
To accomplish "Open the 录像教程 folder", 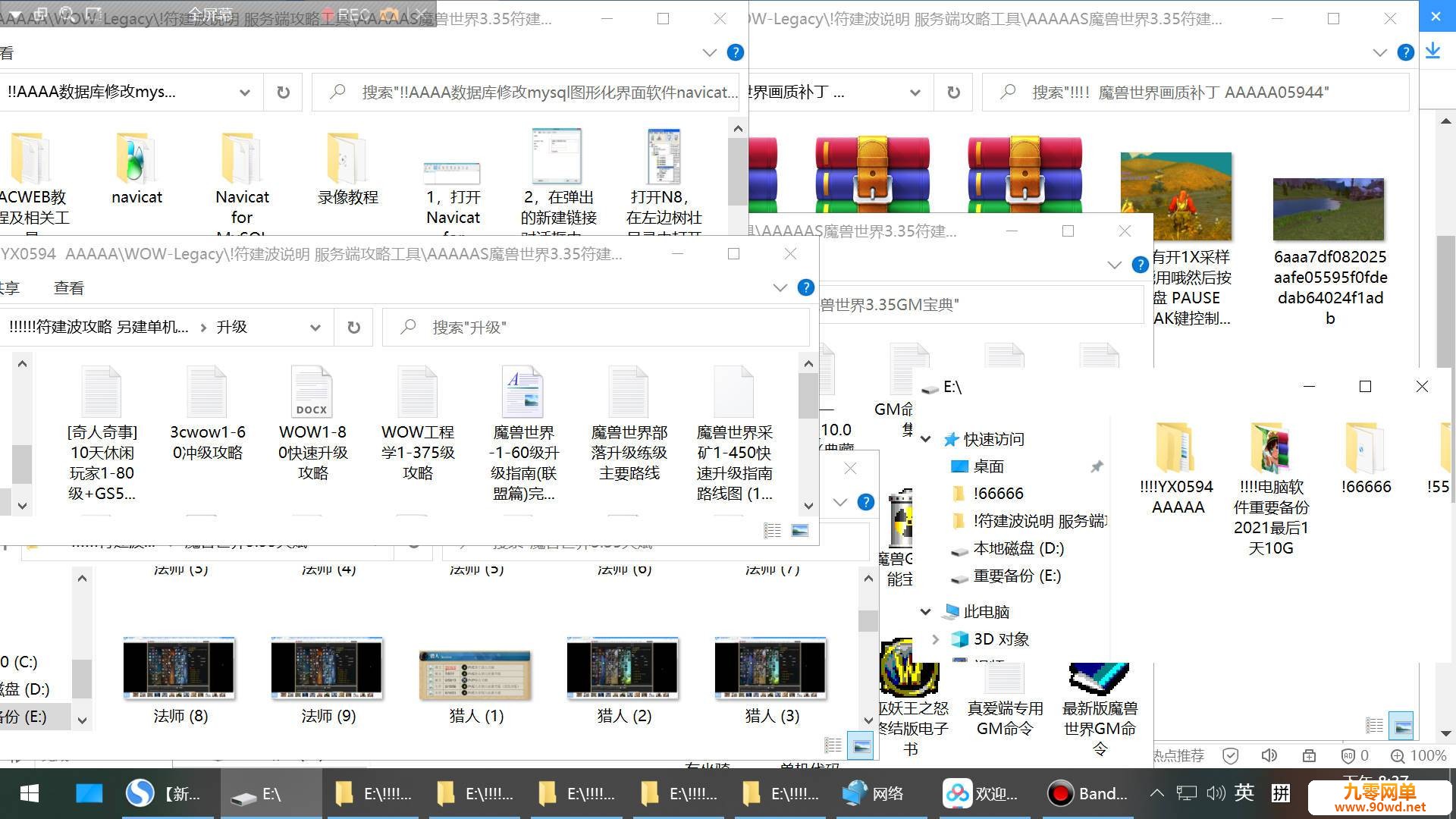I will point(347,158).
